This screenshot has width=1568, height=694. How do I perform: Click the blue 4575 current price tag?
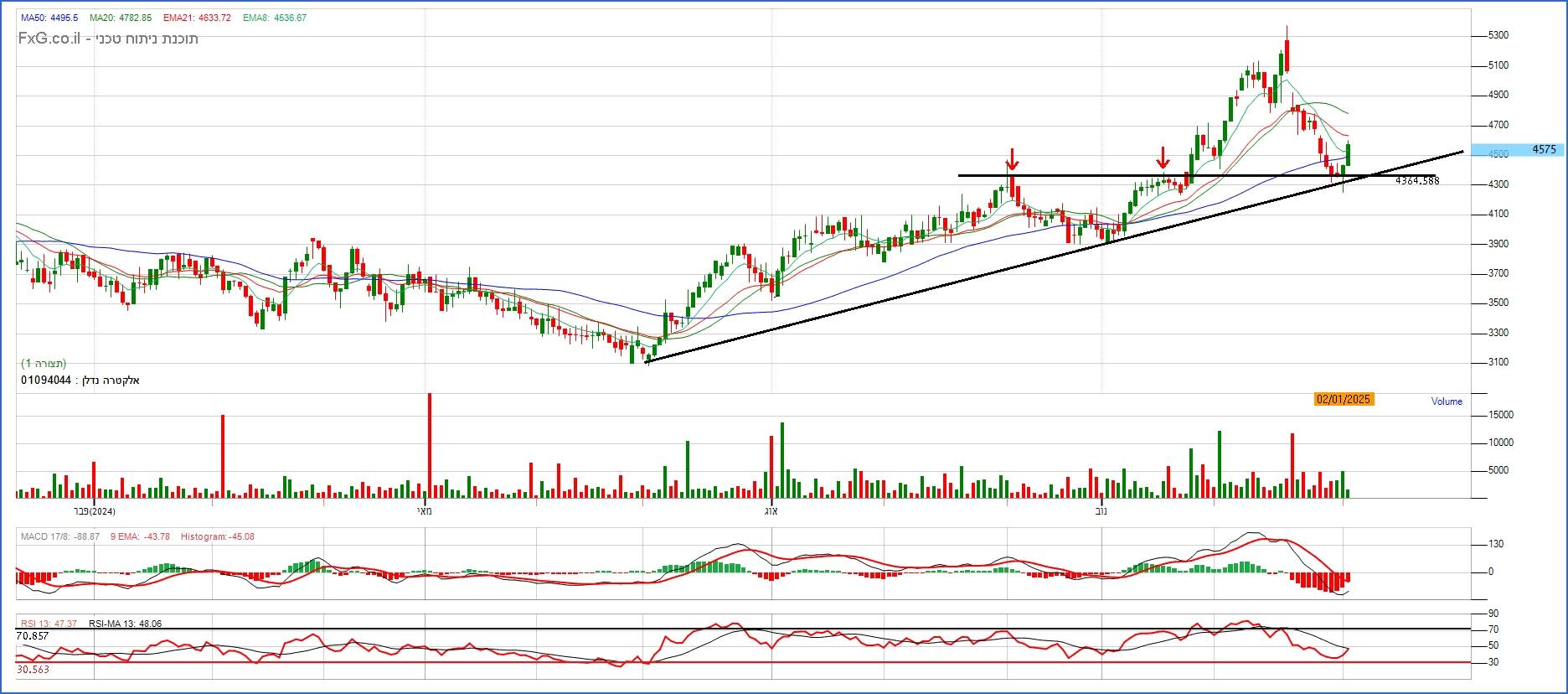tap(1543, 150)
